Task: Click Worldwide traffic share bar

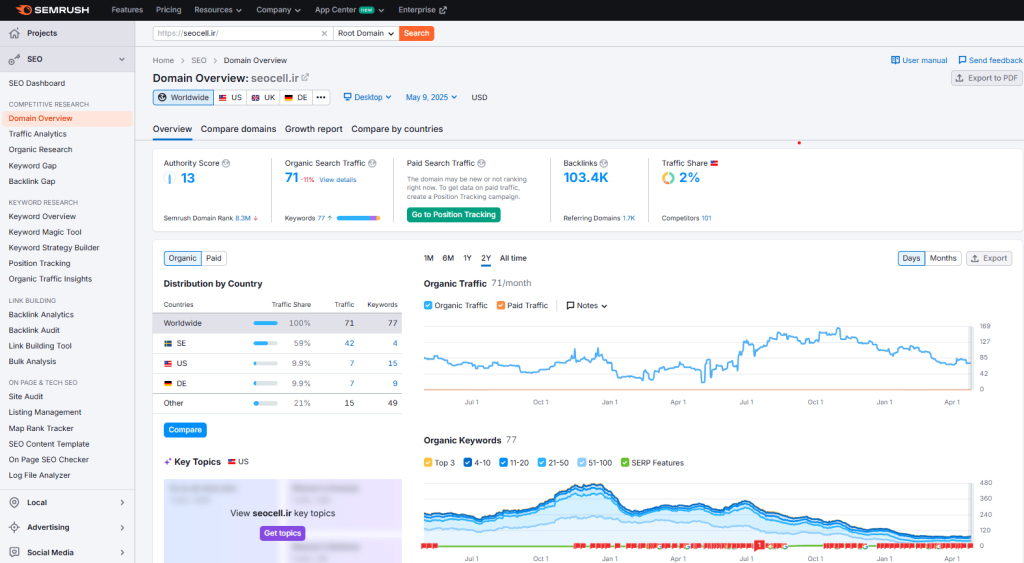Action: 266,323
